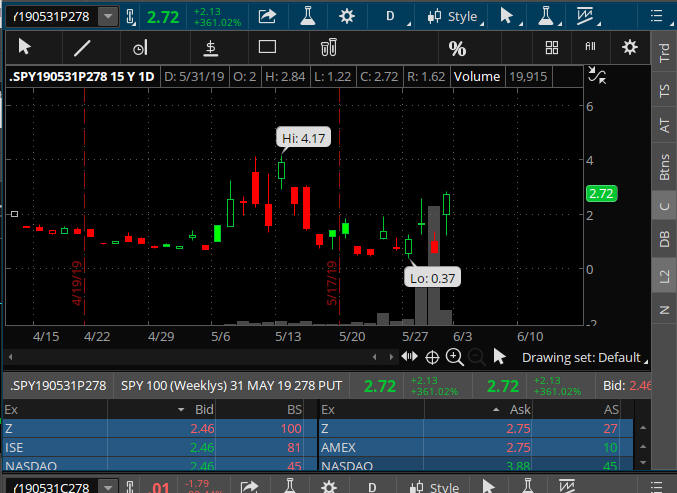Viewport: 677px width, 493px height.
Task: Activate the crosshair pan tool below chart
Action: click(432, 357)
